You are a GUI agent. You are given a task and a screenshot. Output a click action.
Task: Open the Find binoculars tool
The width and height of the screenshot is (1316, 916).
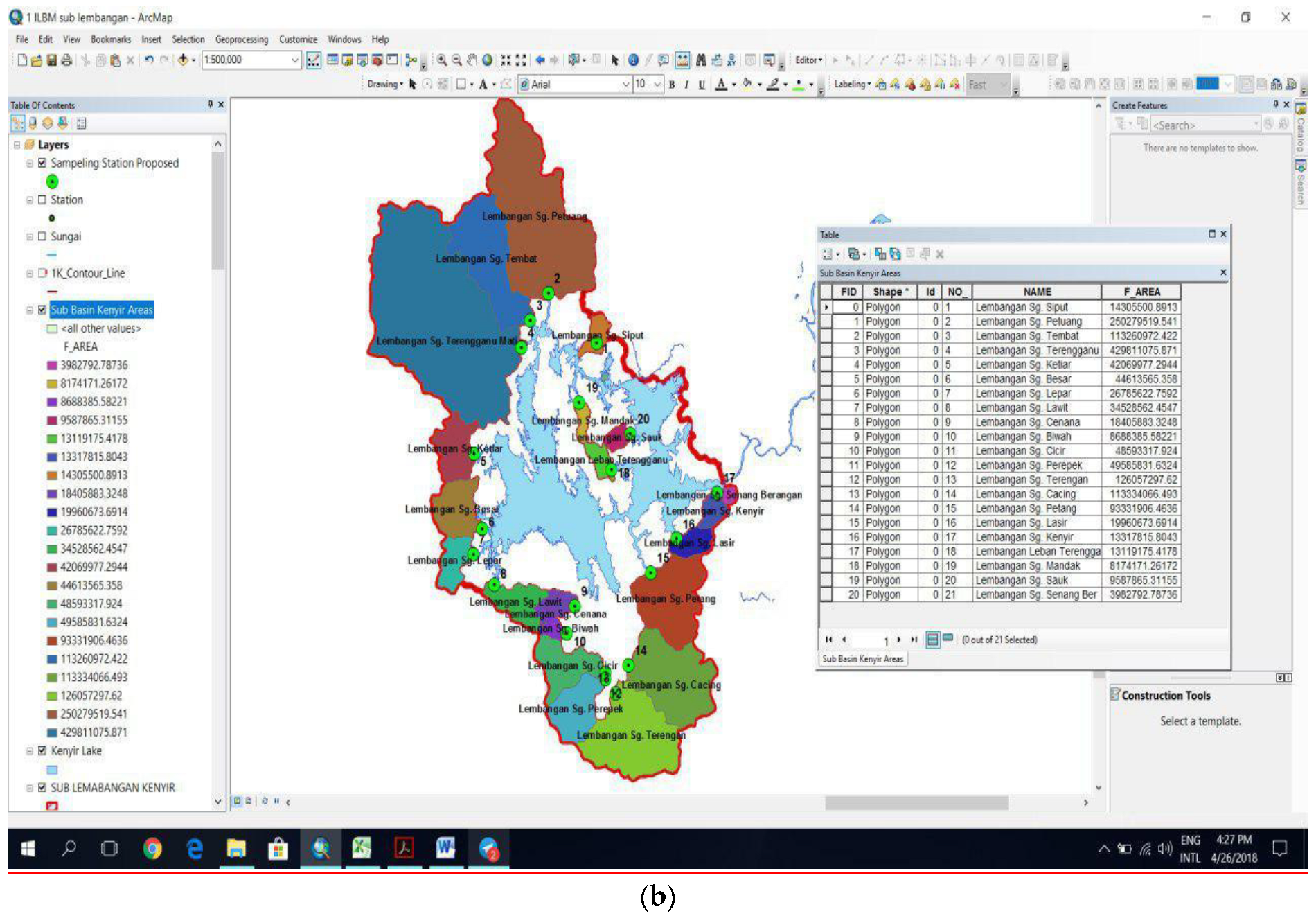[701, 60]
